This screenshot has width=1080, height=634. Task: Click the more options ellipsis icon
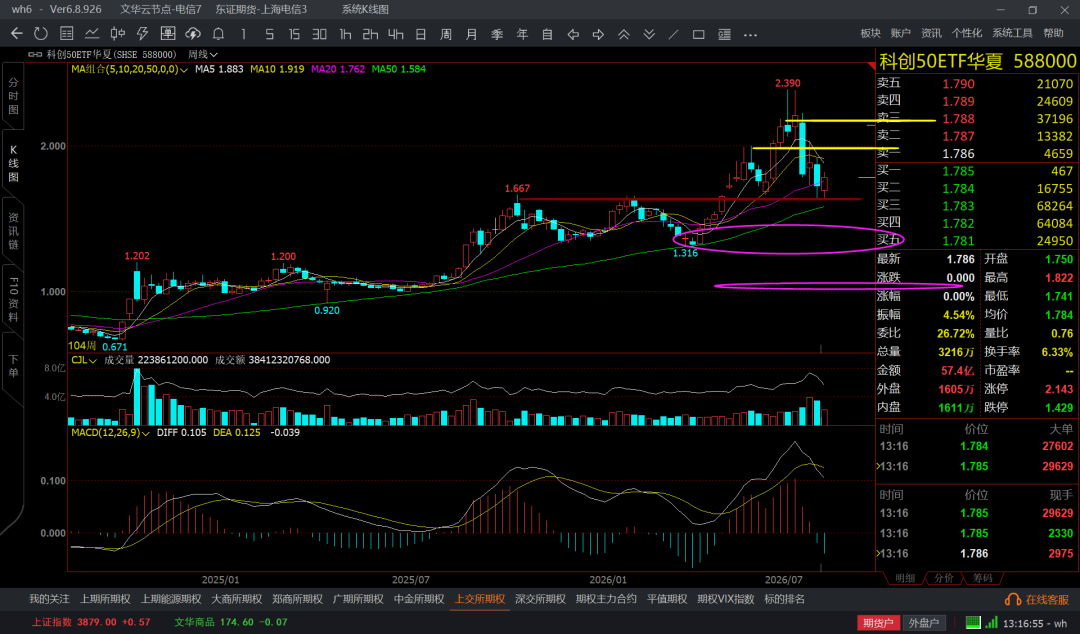coord(751,34)
